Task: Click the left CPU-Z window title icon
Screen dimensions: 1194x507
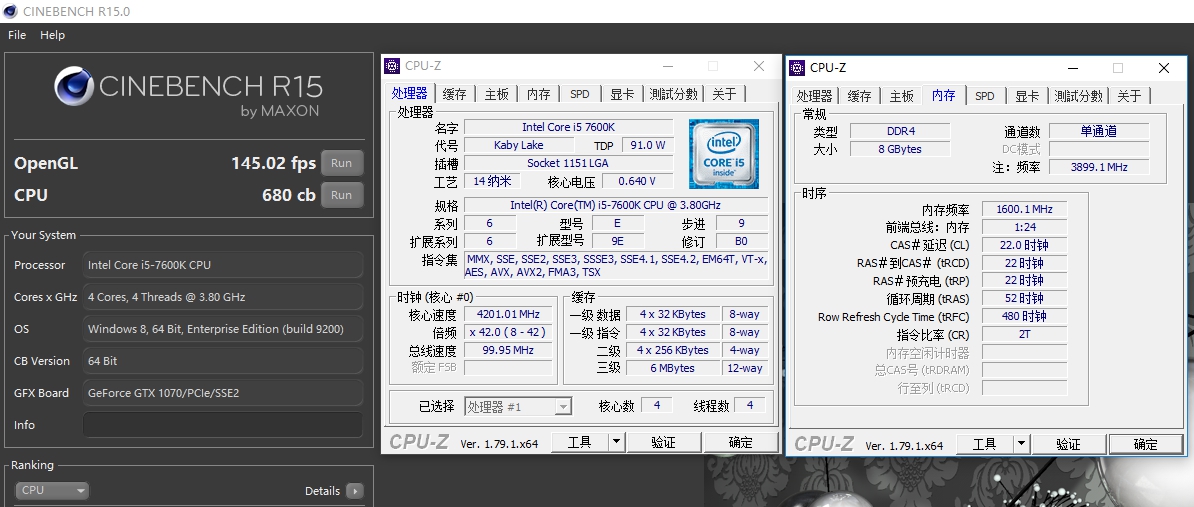Action: (x=391, y=66)
